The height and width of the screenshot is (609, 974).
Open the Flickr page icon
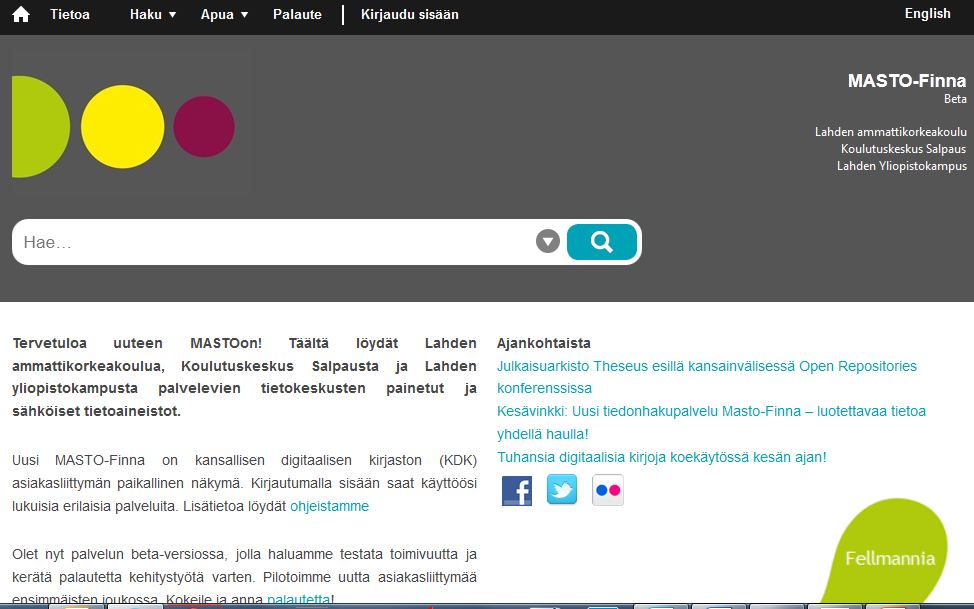pyautogui.click(x=608, y=490)
